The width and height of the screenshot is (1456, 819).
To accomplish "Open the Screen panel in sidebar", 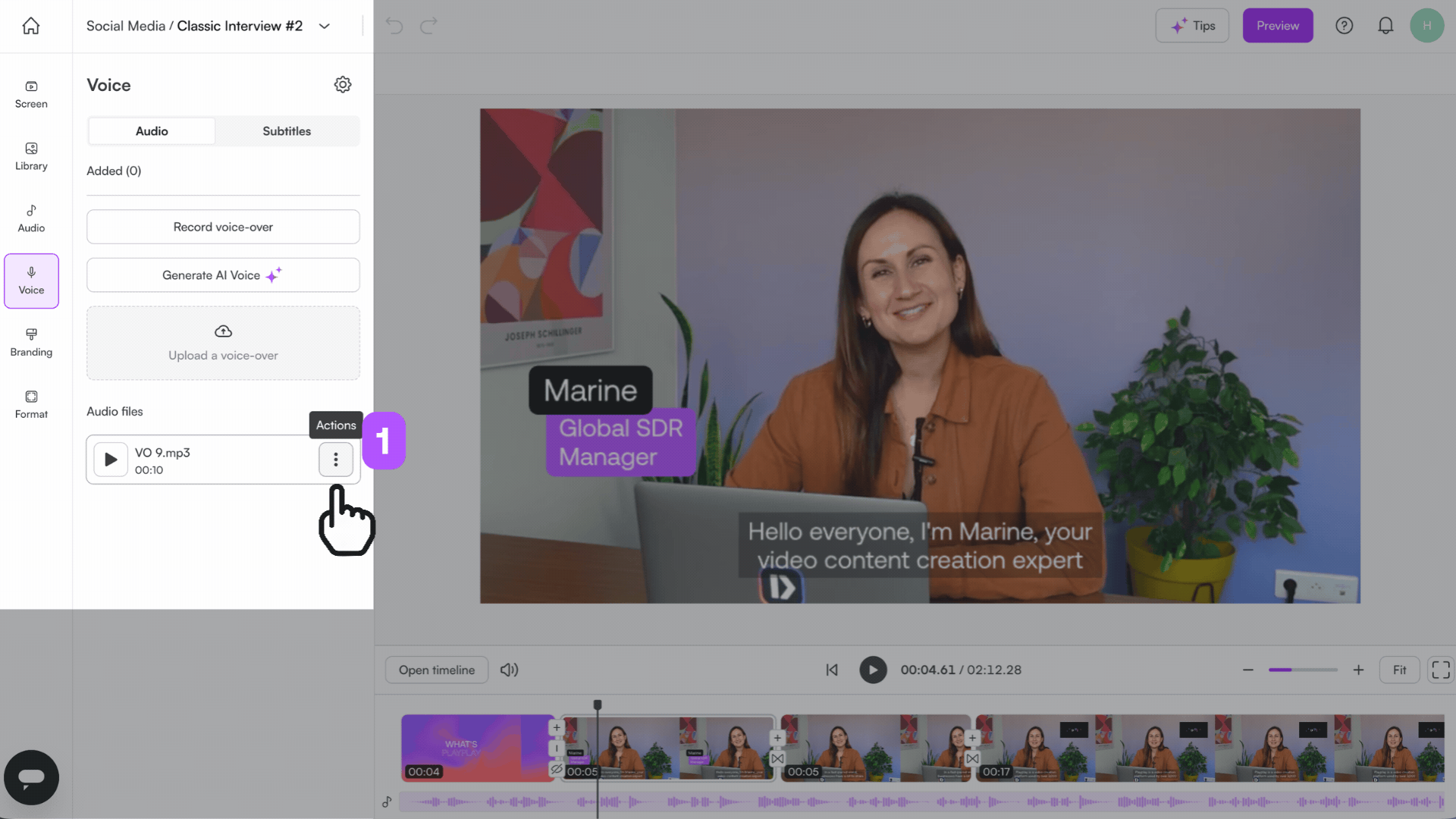I will click(31, 95).
